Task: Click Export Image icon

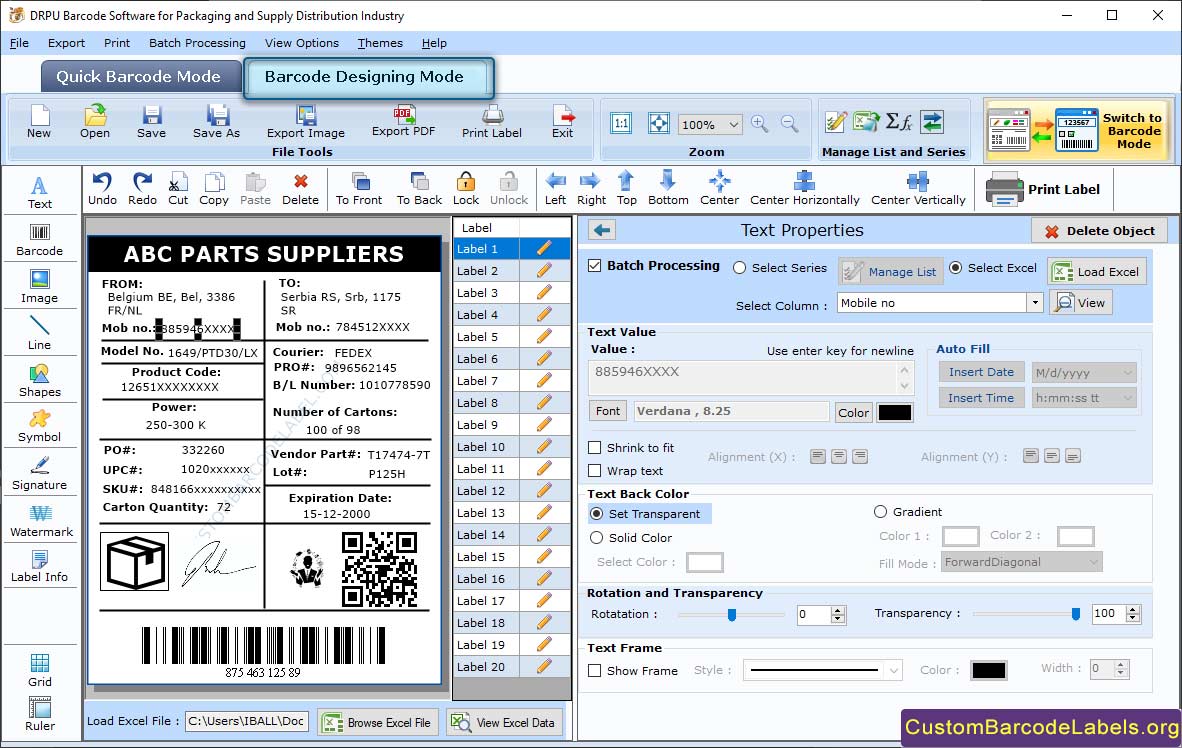Action: click(305, 123)
